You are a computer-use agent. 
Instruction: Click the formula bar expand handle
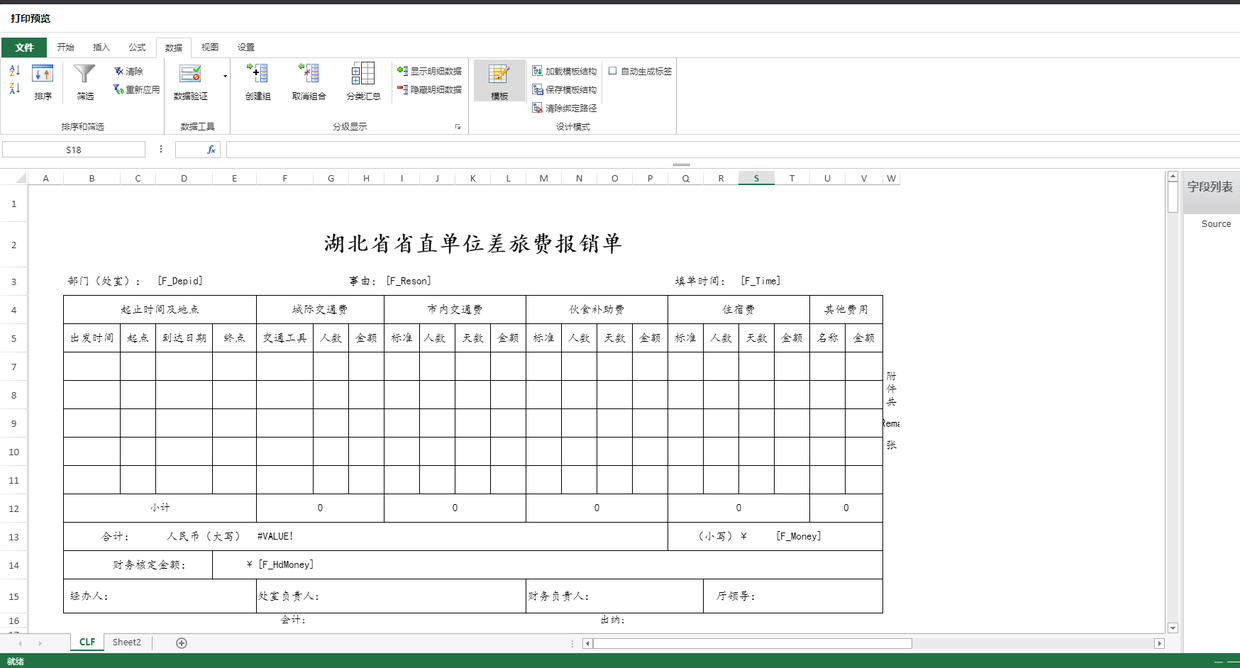pos(681,164)
